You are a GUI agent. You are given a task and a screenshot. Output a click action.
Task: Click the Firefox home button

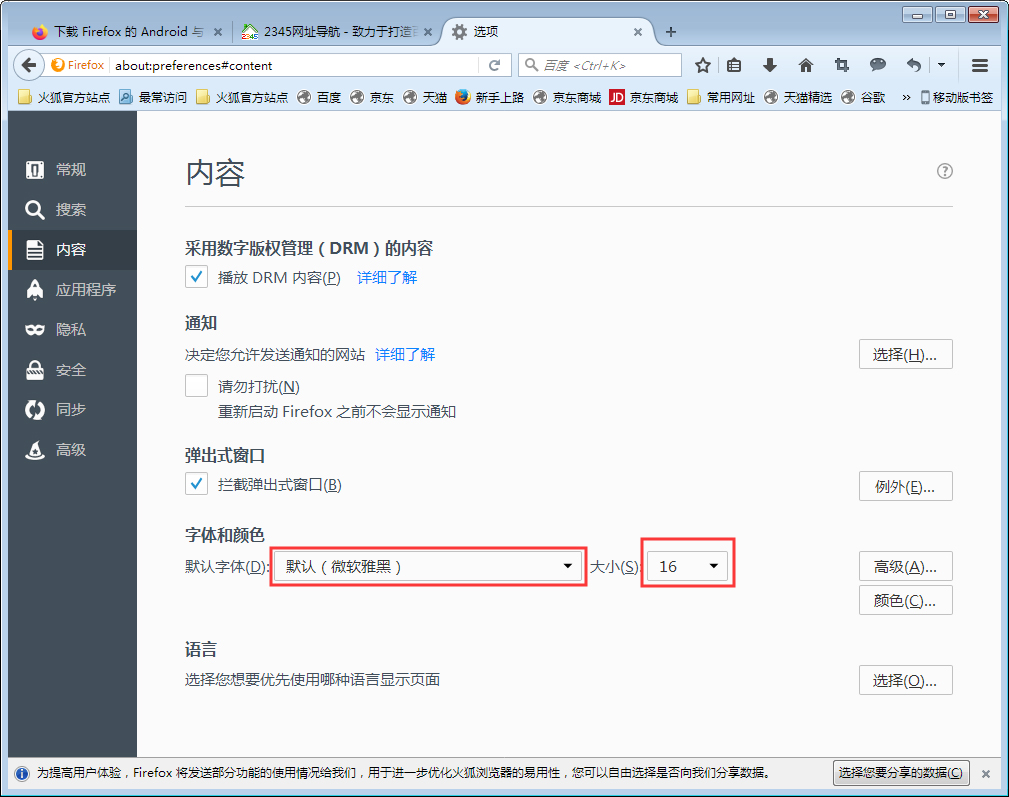[x=806, y=64]
